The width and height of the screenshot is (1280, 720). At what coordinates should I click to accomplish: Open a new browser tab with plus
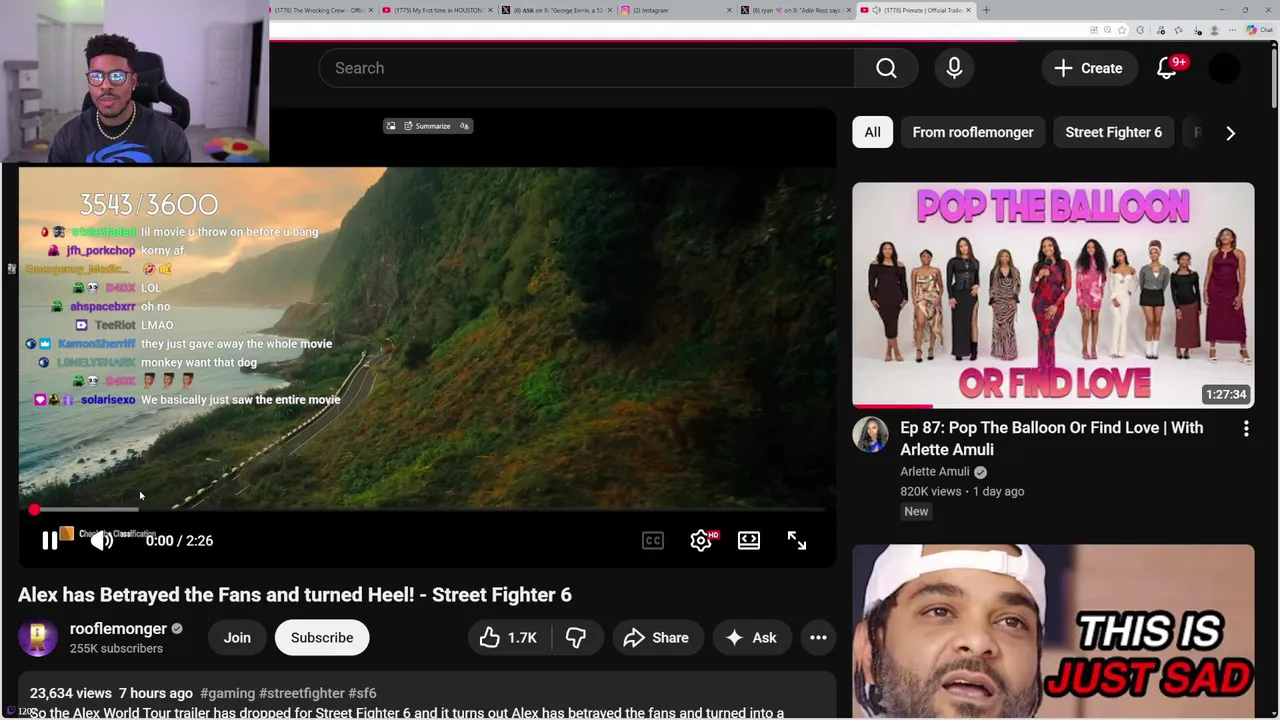pos(986,10)
